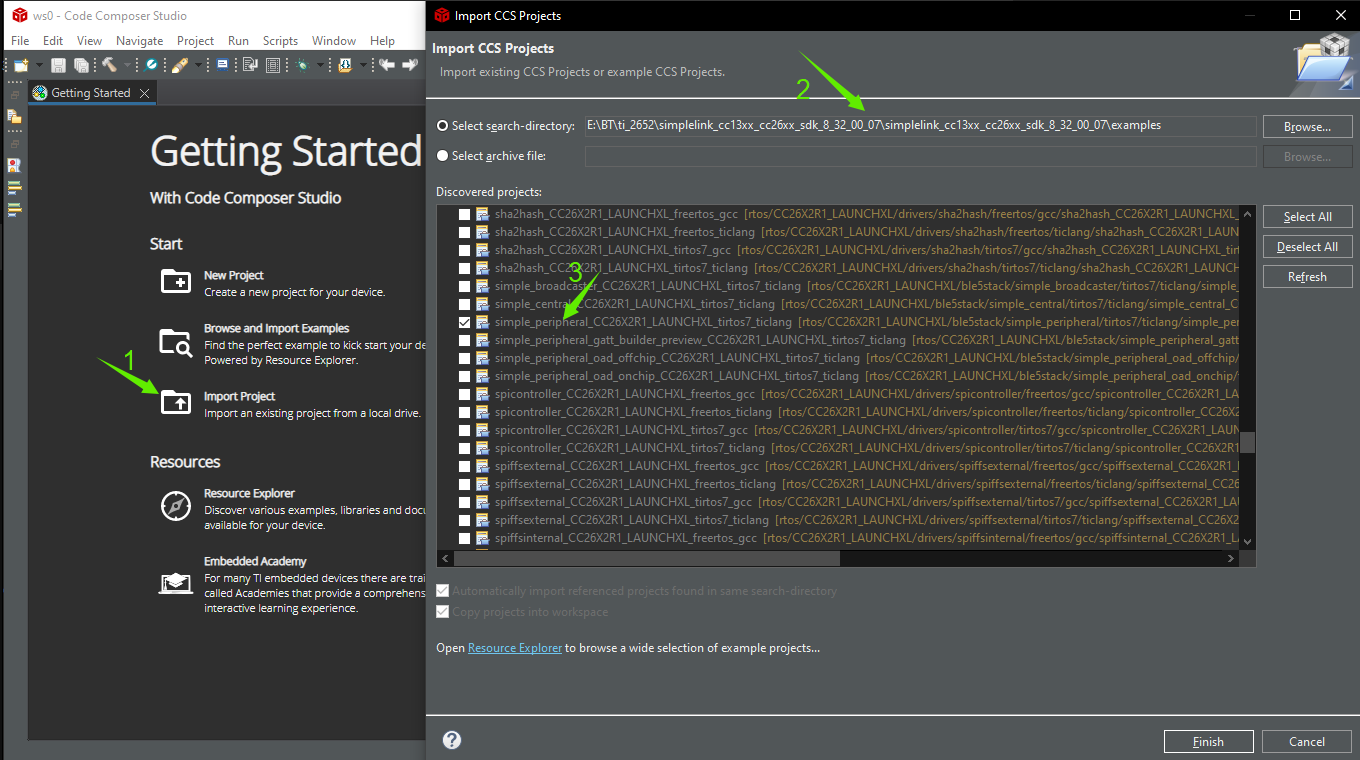1360x760 pixels.
Task: Select the 'Select search-directory' radio button
Action: 443,126
